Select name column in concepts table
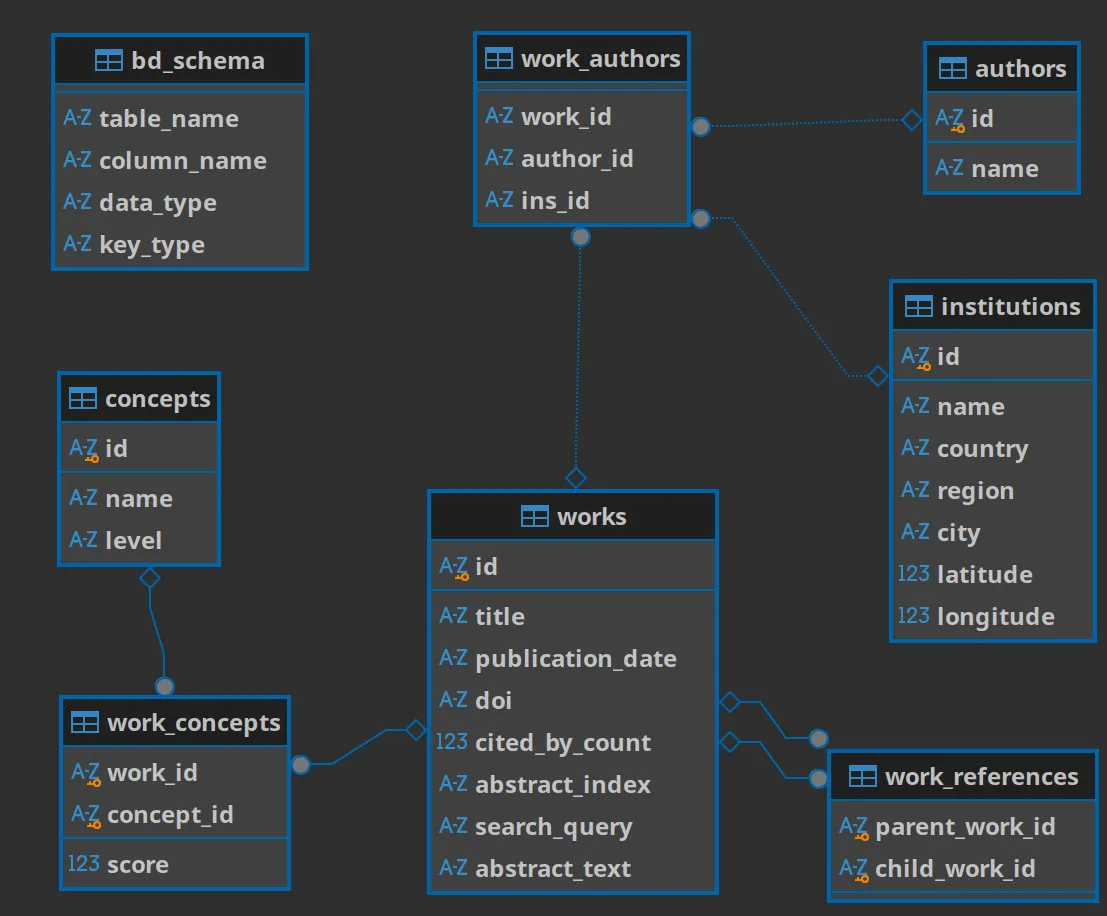The image size is (1107, 916). point(139,498)
